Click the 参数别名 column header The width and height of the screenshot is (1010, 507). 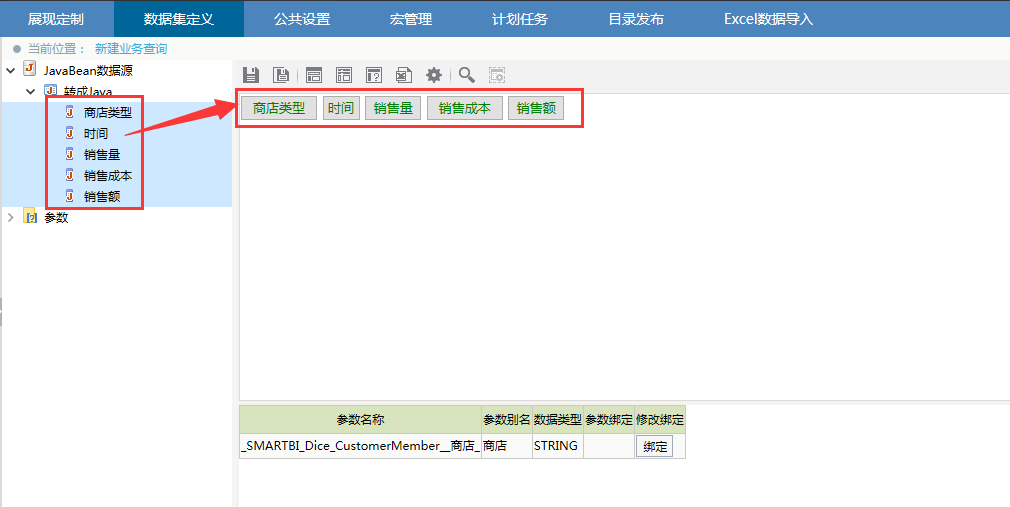coord(507,419)
